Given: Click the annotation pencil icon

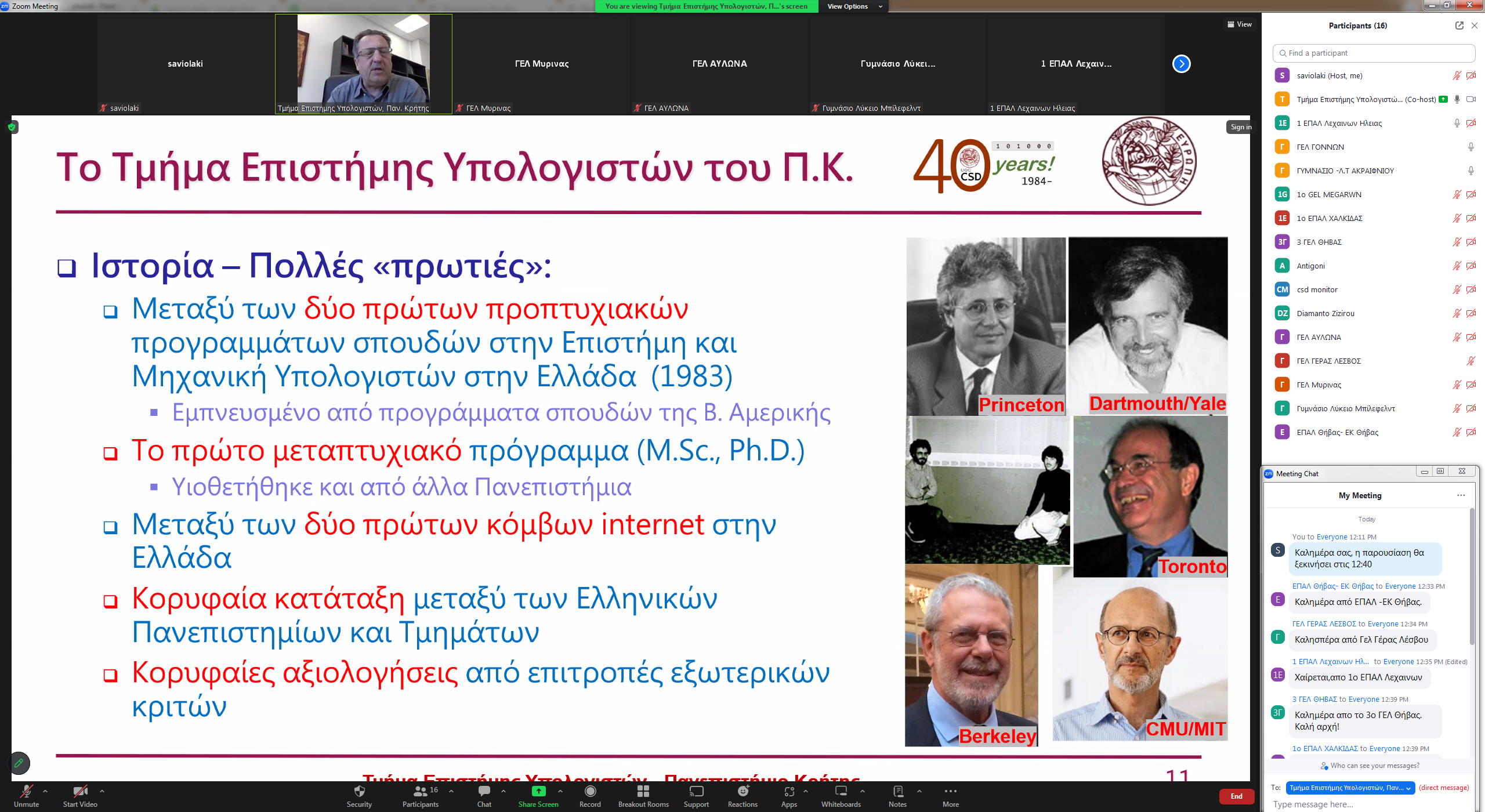Looking at the screenshot, I should click(x=19, y=763).
